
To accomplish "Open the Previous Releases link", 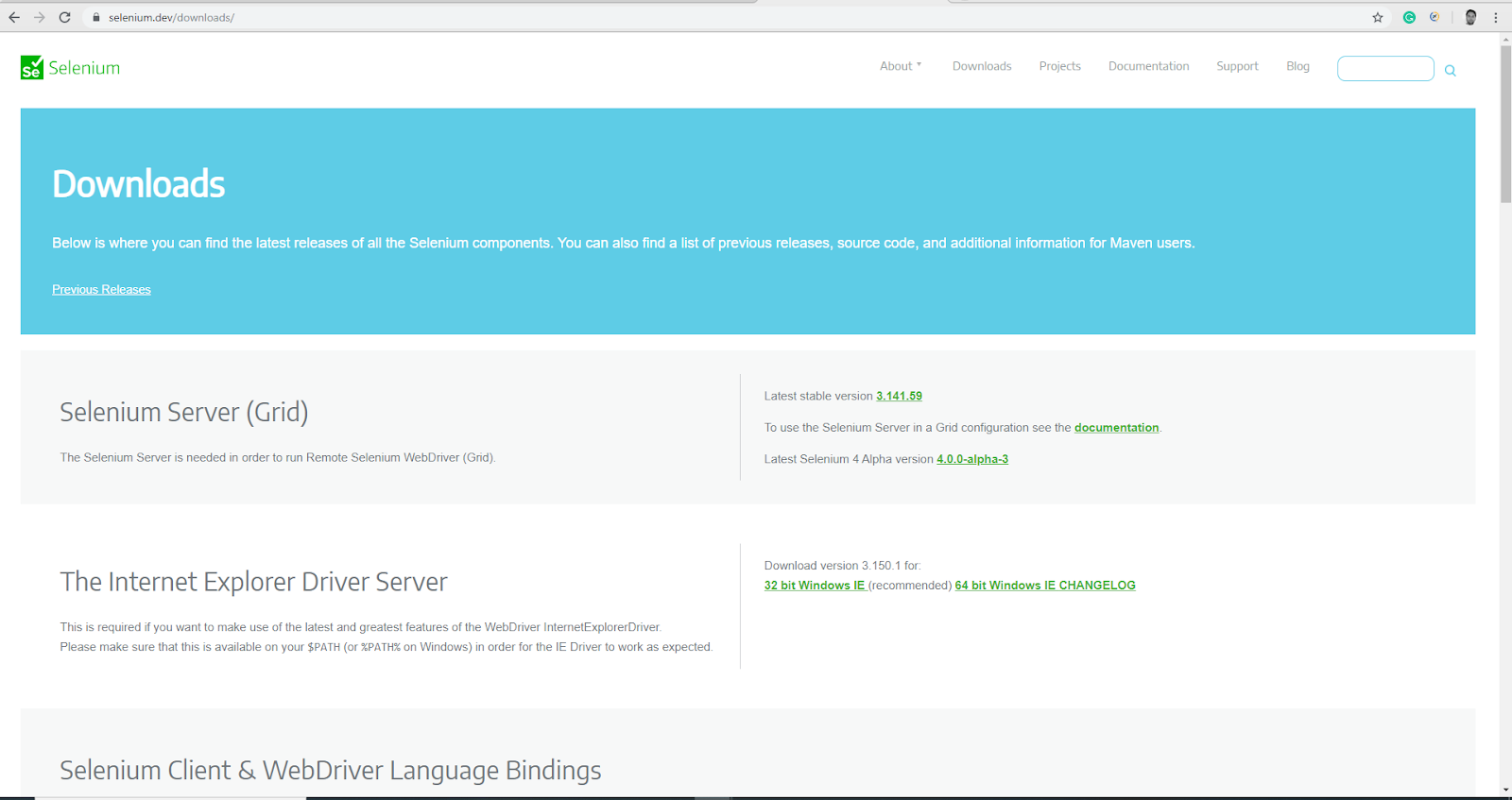I will point(101,289).
